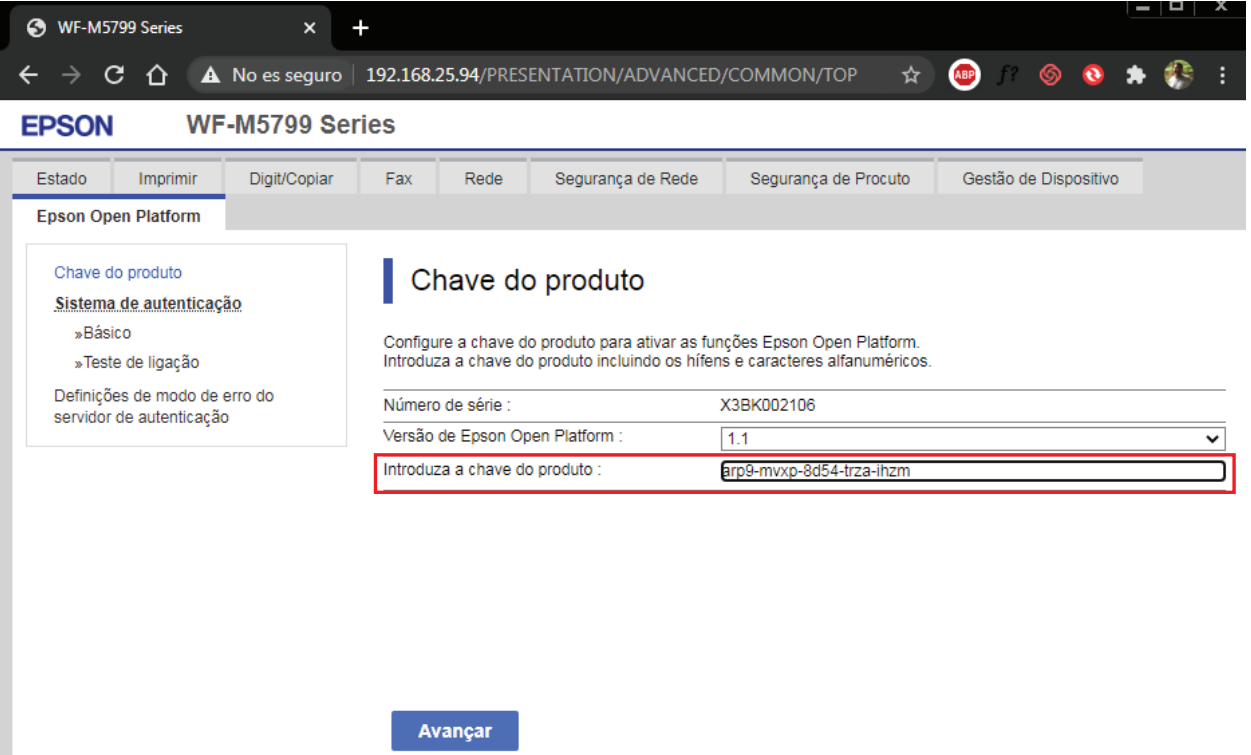Select the Segurança de Rede tab
The width and height of the screenshot is (1251, 755).
pyautogui.click(x=626, y=179)
